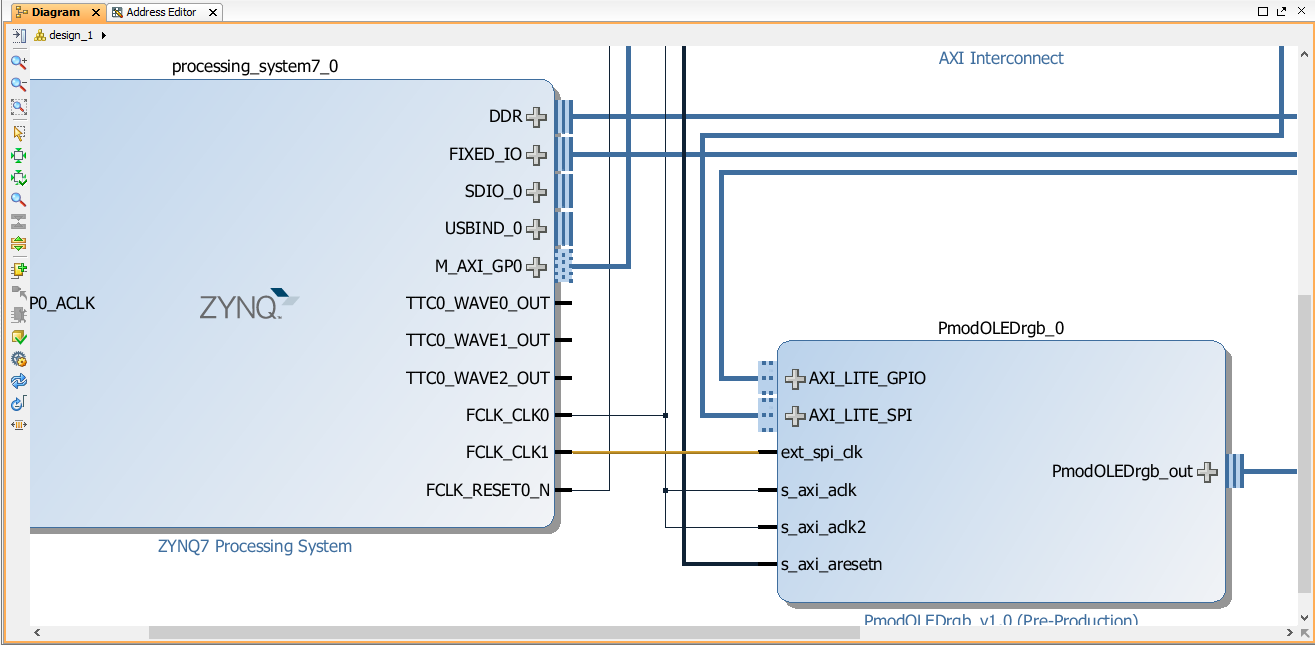The height and width of the screenshot is (645, 1315).
Task: Click the horizontal scrollbar left arrow
Action: tap(37, 632)
